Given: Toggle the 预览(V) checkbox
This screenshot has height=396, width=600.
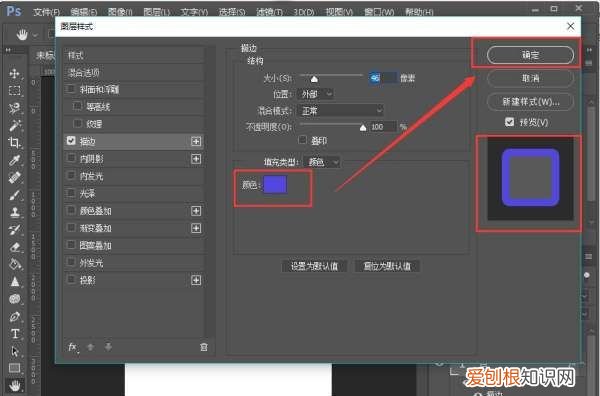Looking at the screenshot, I should [509, 122].
